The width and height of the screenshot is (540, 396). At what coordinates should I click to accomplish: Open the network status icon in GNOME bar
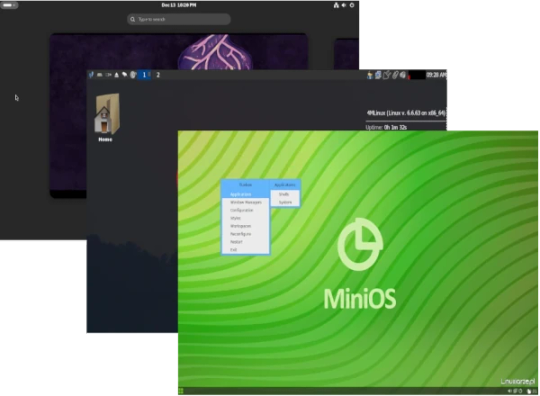click(x=336, y=5)
